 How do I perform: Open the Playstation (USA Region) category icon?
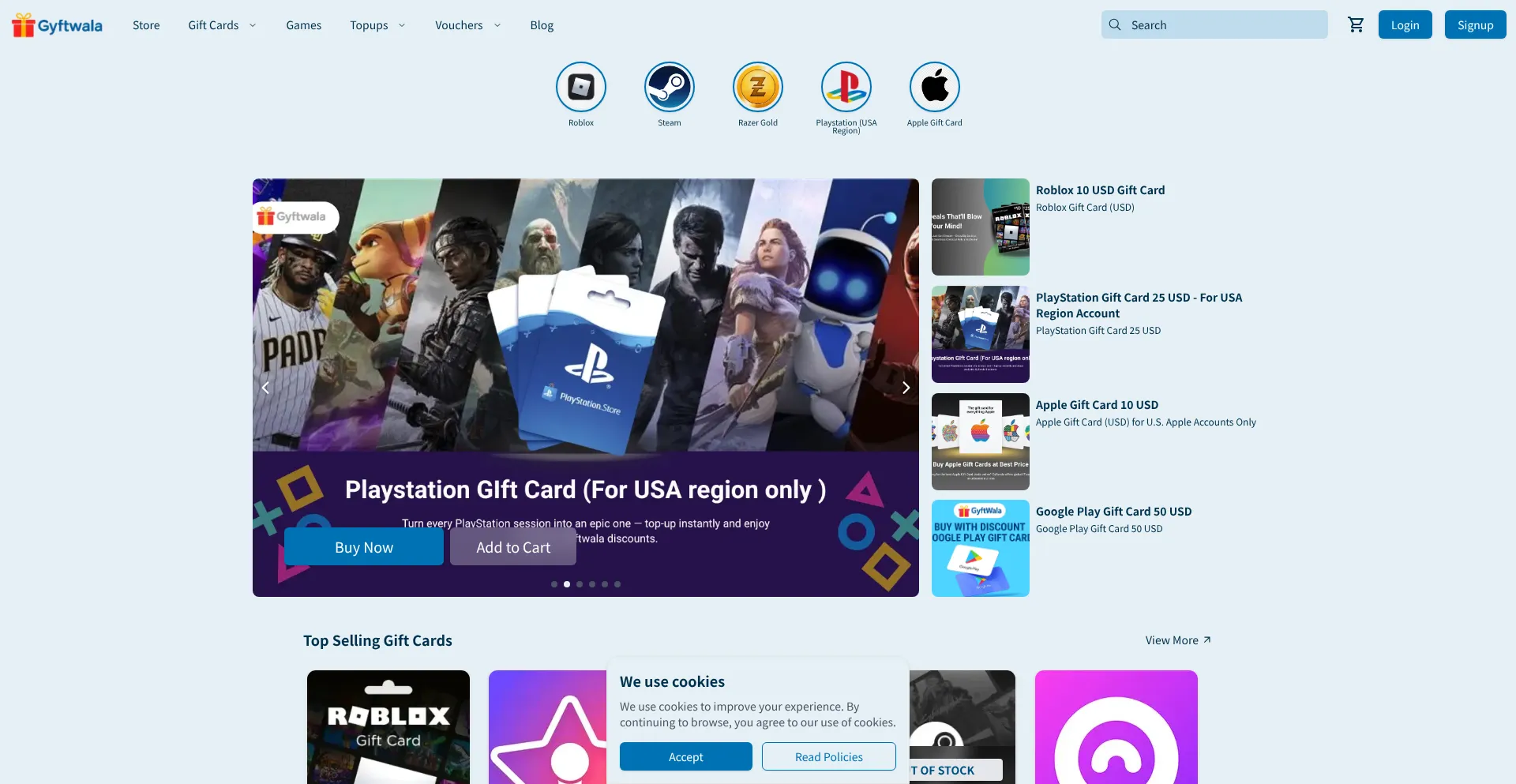846,87
